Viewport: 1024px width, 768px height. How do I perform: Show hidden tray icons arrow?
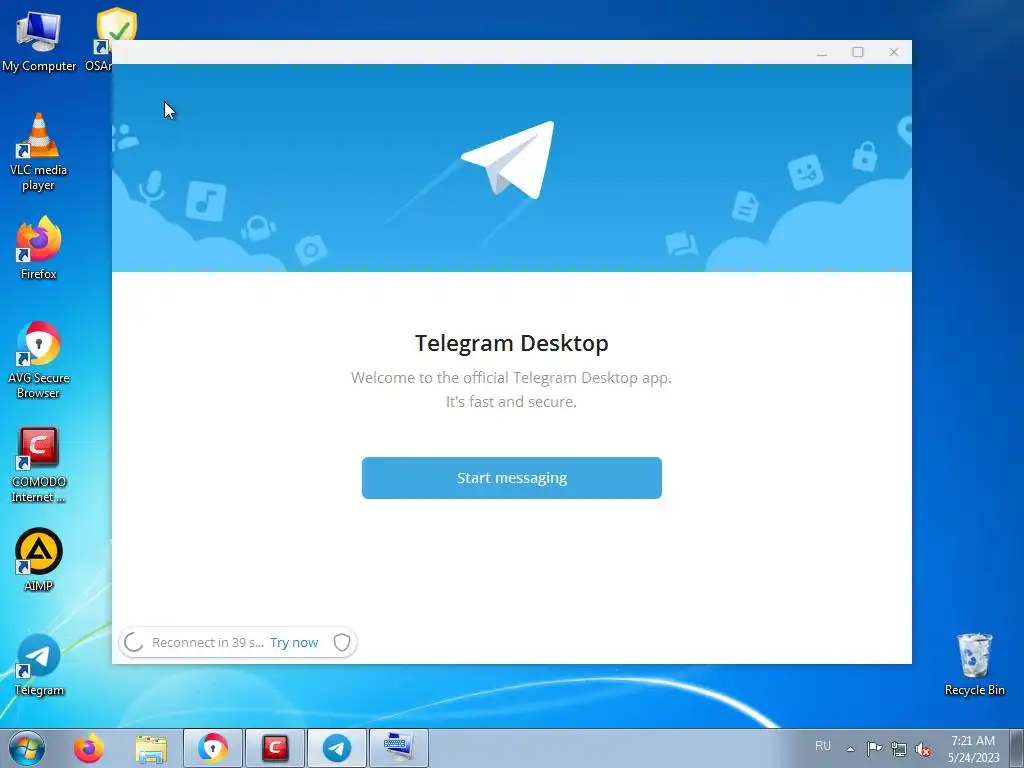click(850, 749)
